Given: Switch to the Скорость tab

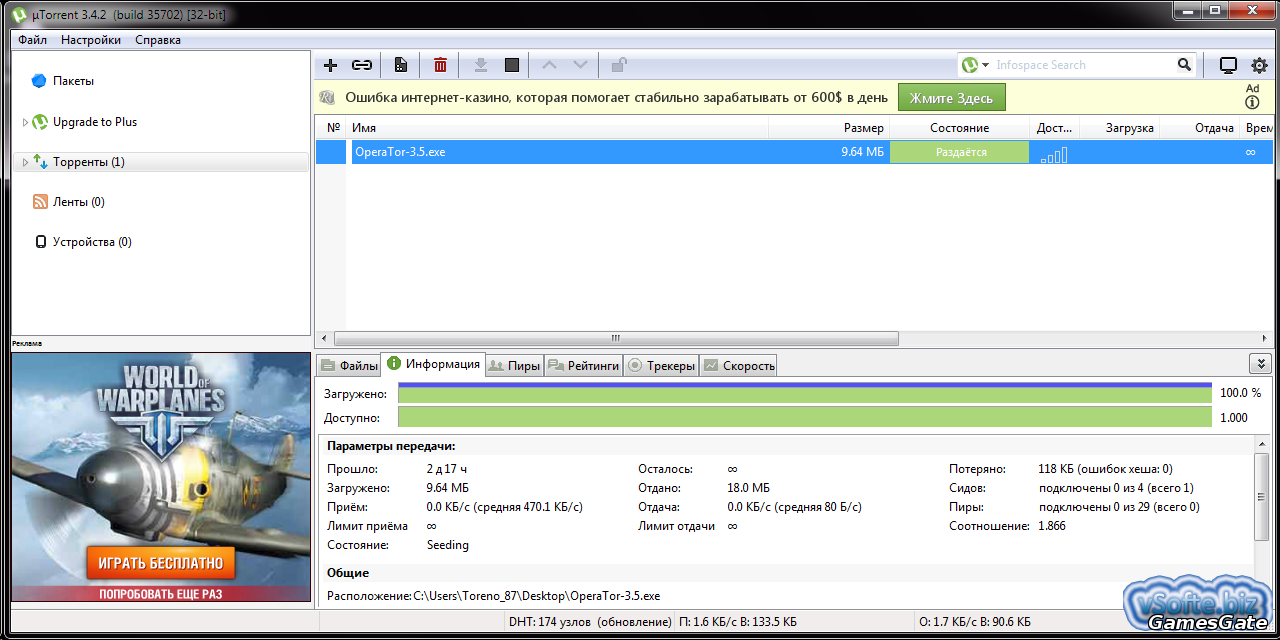Looking at the screenshot, I should tap(738, 366).
